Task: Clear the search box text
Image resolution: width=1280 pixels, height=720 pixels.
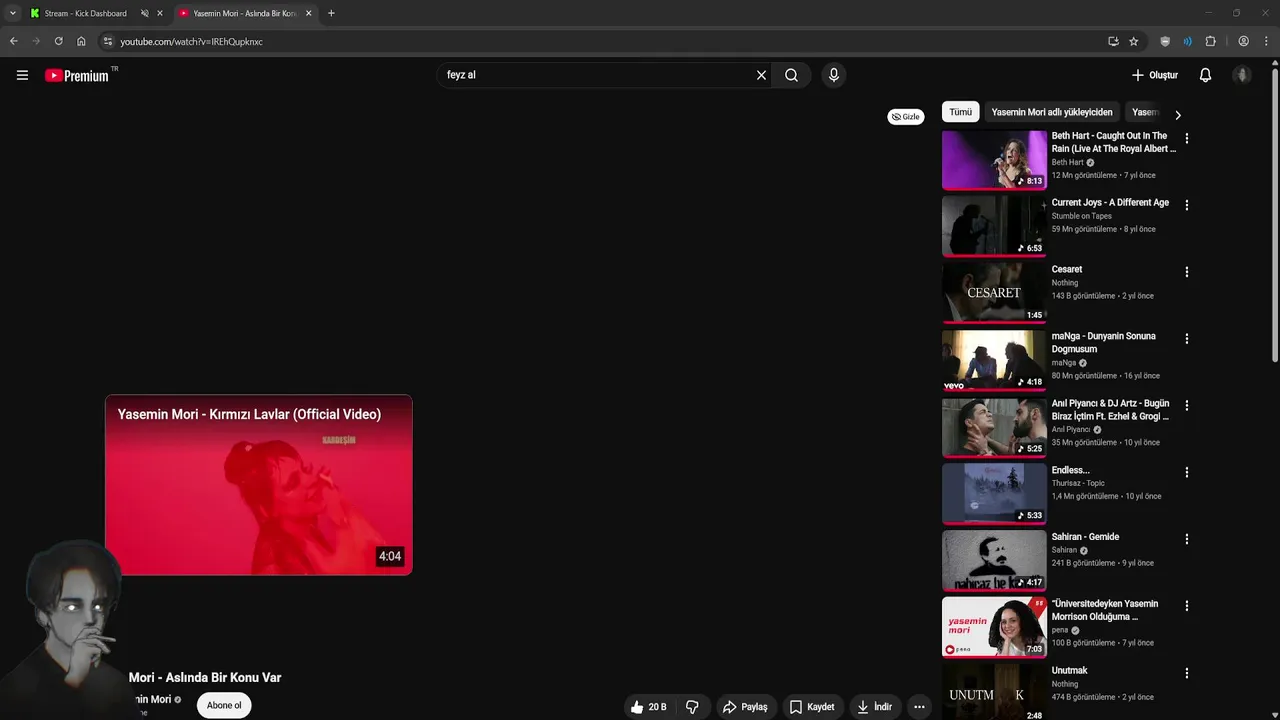Action: coord(761,75)
